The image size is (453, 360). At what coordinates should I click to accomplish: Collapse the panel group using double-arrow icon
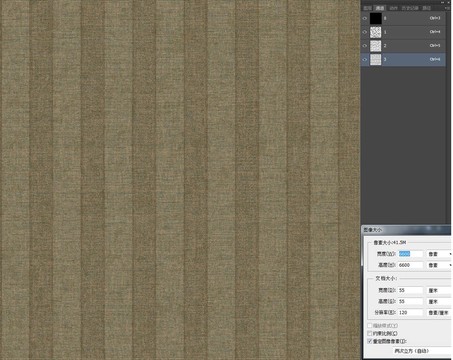443,2
